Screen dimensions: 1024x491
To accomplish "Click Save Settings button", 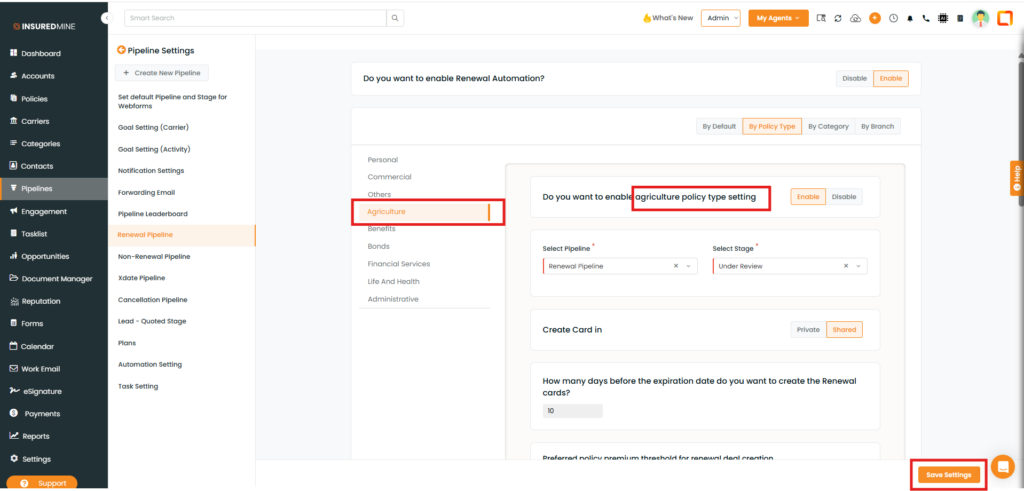I will click(x=948, y=474).
